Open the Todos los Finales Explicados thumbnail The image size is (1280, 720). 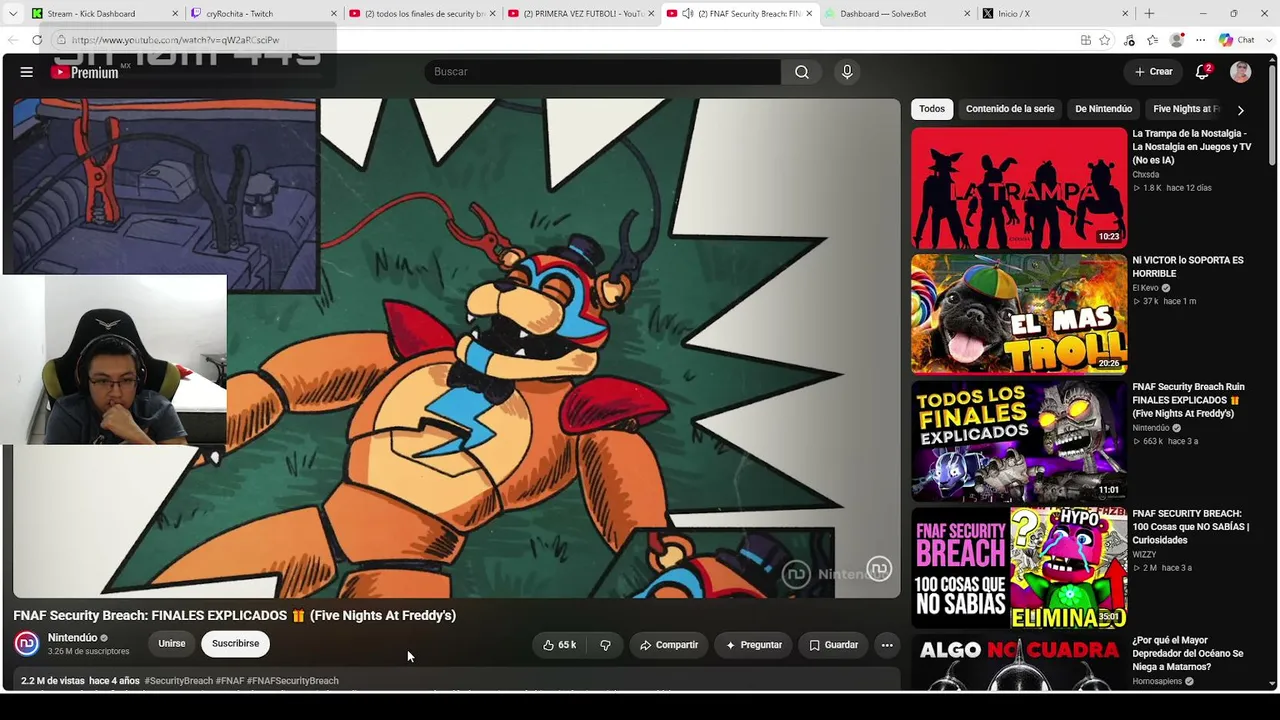tap(1019, 441)
